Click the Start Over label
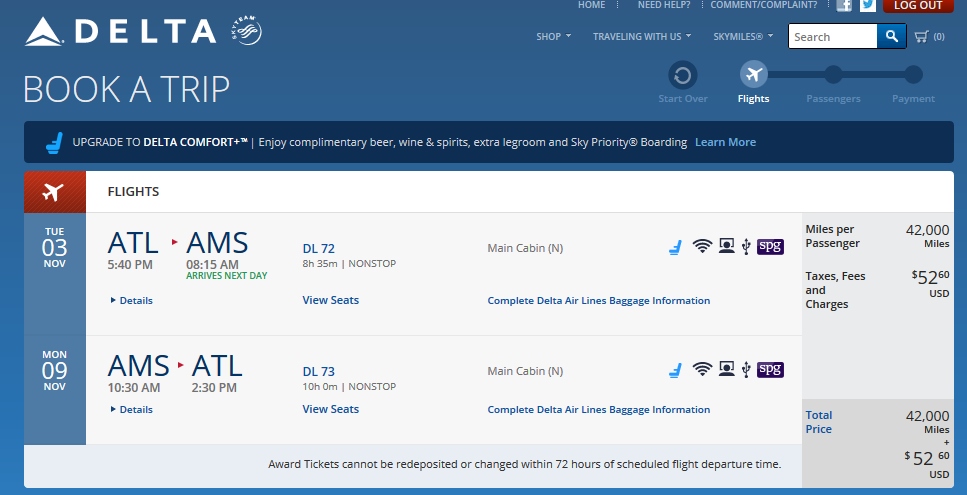 point(683,99)
